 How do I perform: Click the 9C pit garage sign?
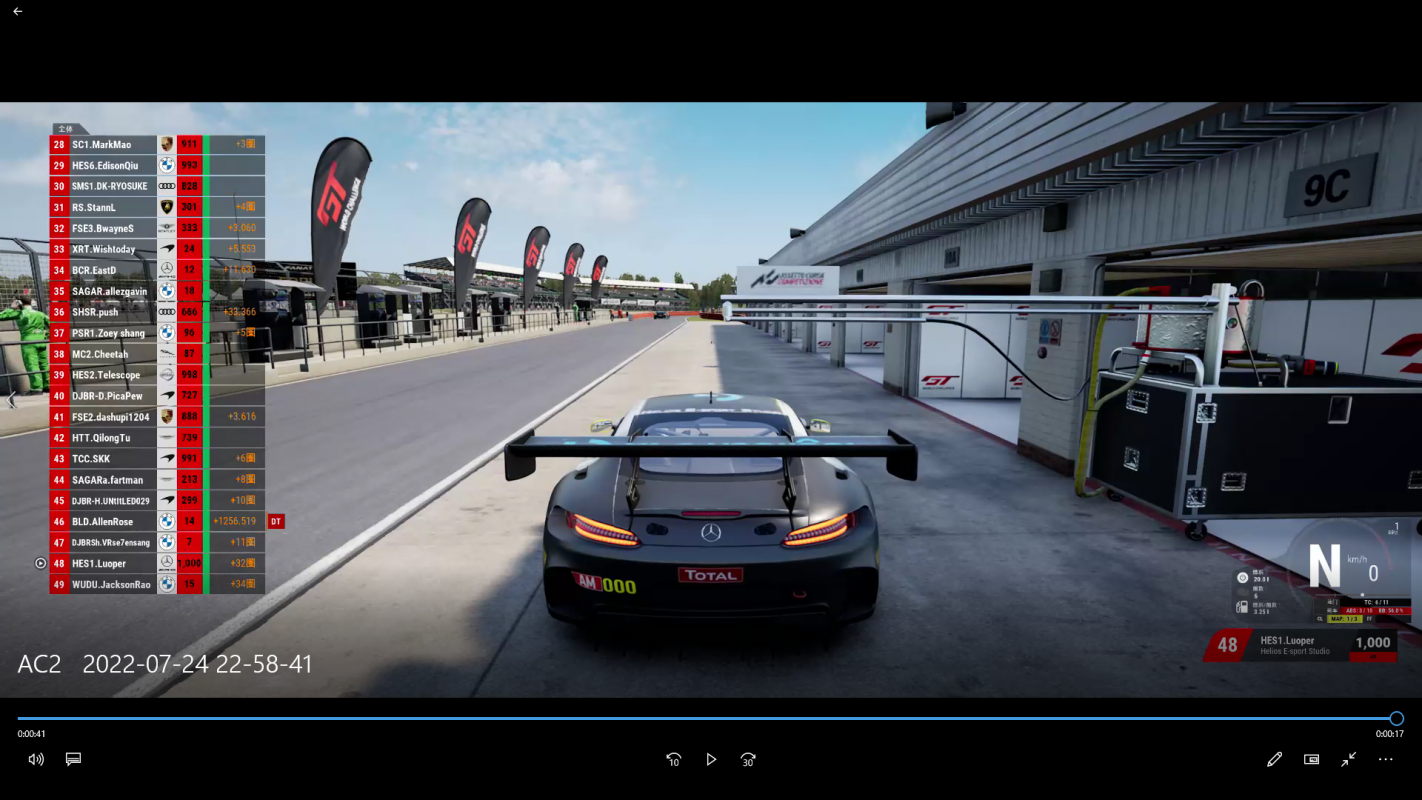[x=1330, y=185]
